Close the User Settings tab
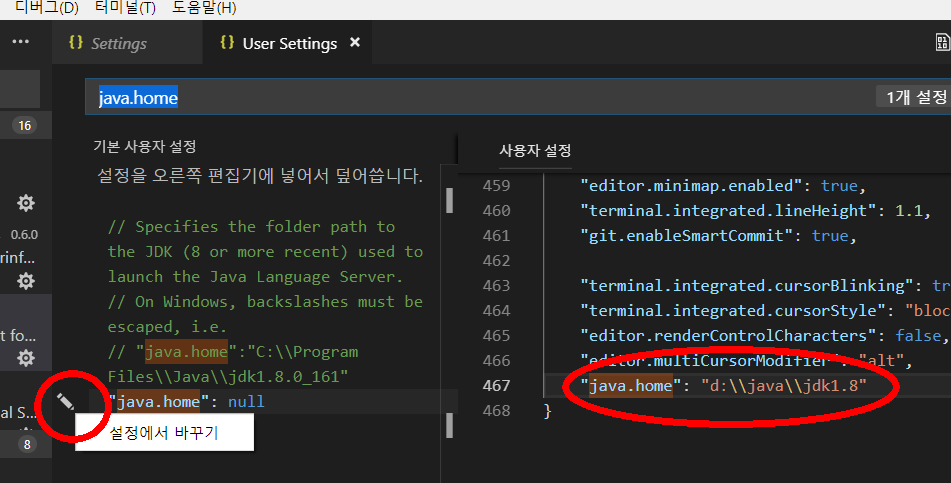The image size is (951, 483). [354, 43]
